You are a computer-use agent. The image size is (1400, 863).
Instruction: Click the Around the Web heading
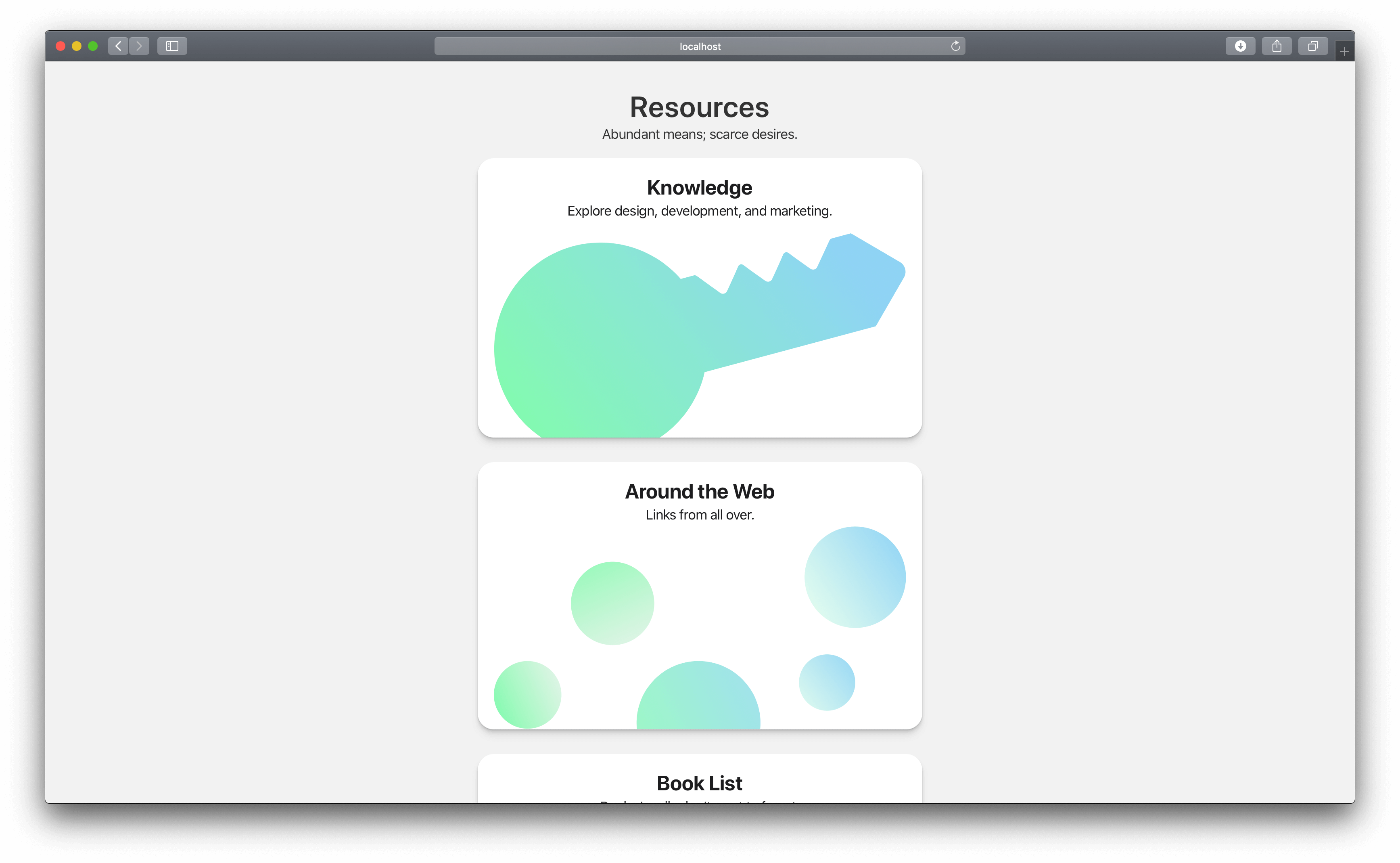699,491
